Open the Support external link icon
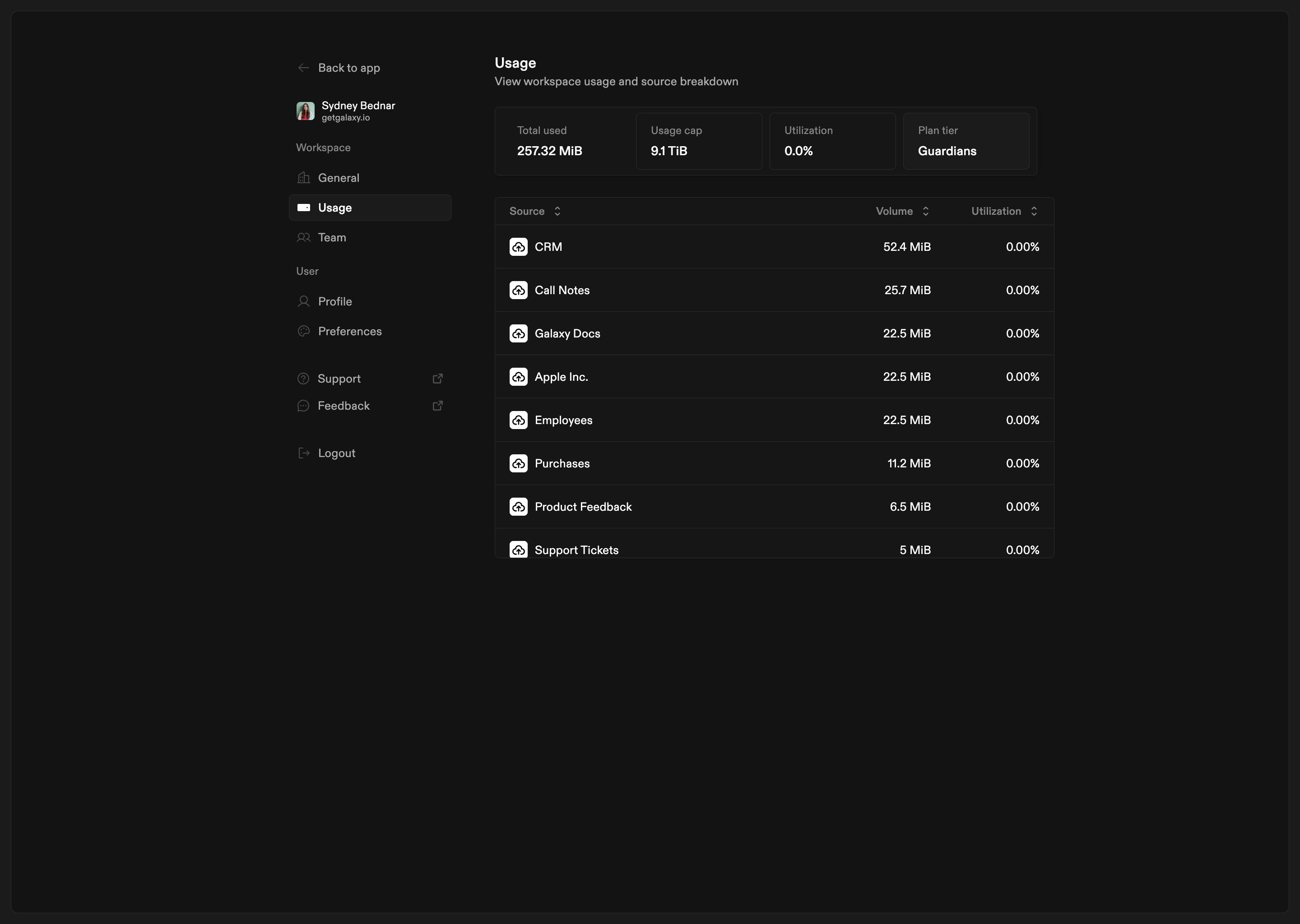Image resolution: width=1300 pixels, height=924 pixels. [437, 379]
